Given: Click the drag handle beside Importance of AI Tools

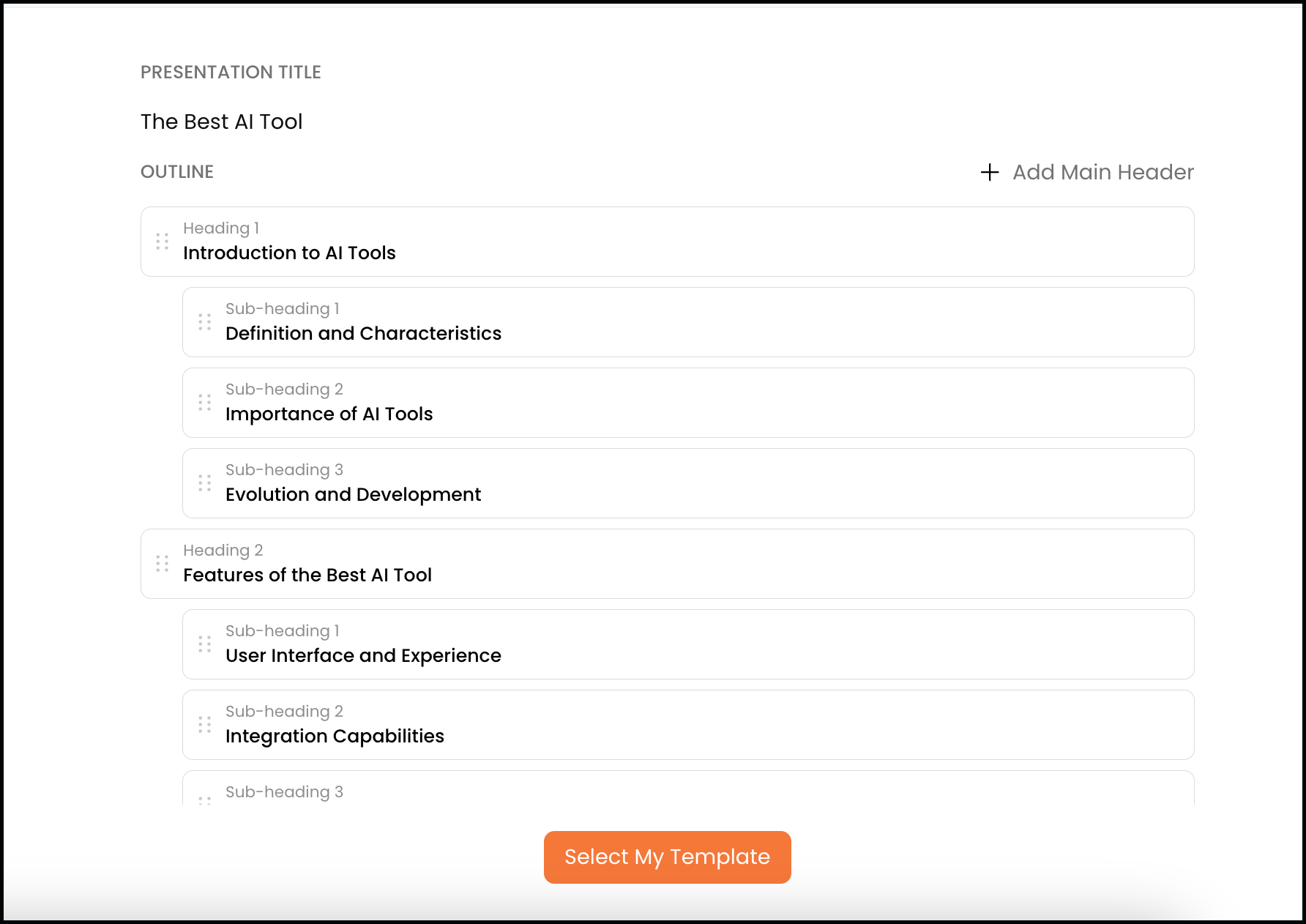Looking at the screenshot, I should pyautogui.click(x=205, y=403).
